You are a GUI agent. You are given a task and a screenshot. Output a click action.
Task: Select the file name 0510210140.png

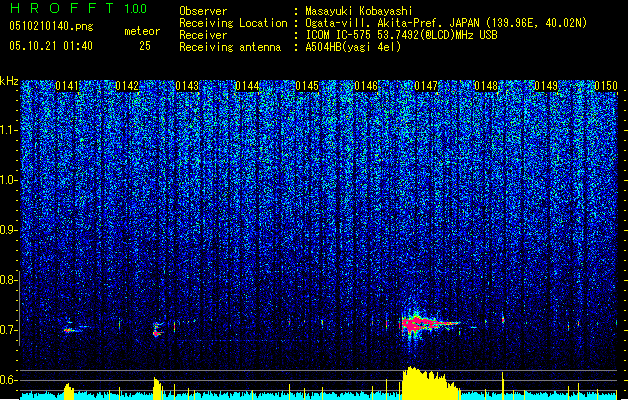(51, 26)
